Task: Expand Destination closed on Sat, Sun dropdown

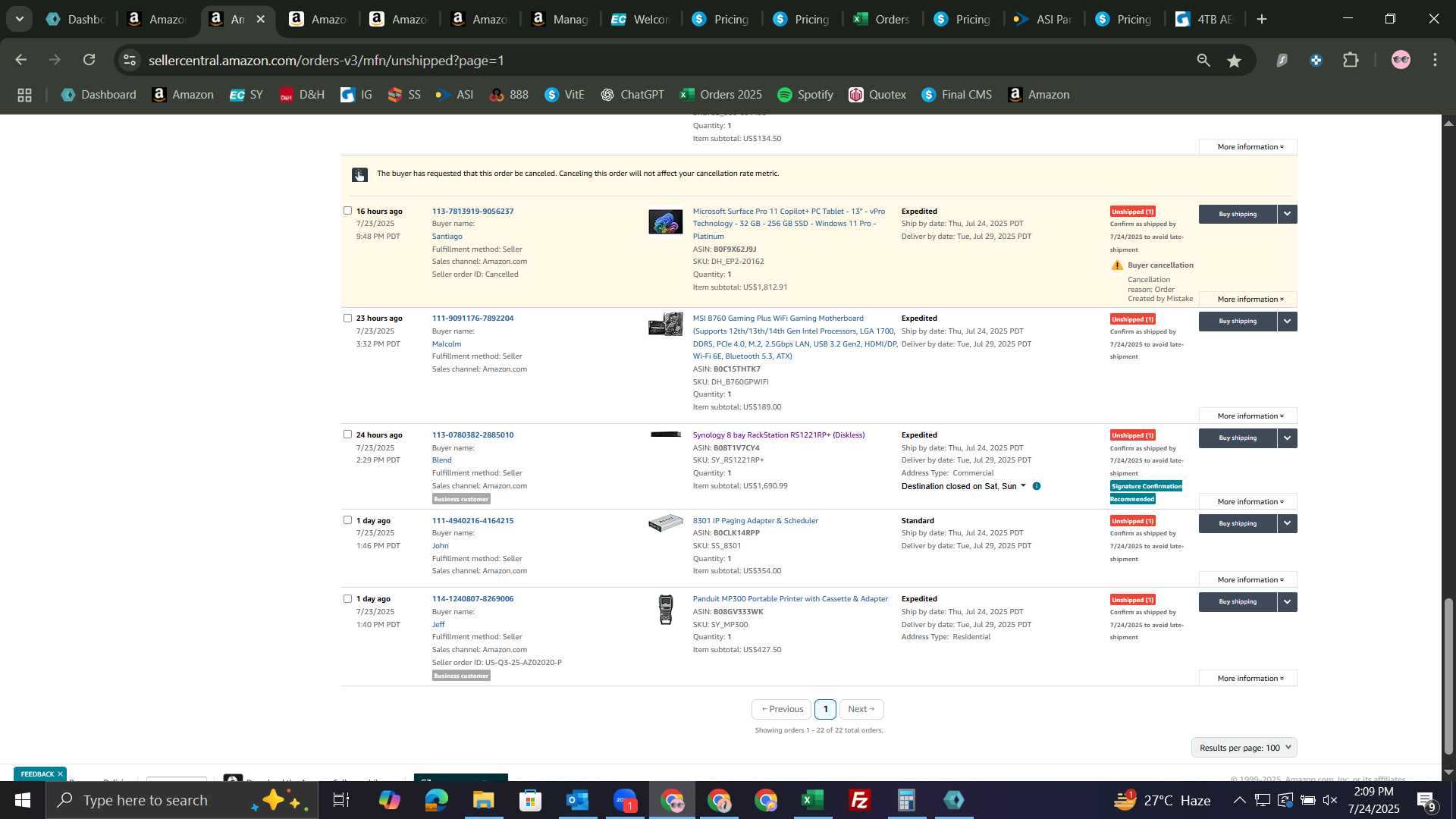Action: (x=1023, y=486)
